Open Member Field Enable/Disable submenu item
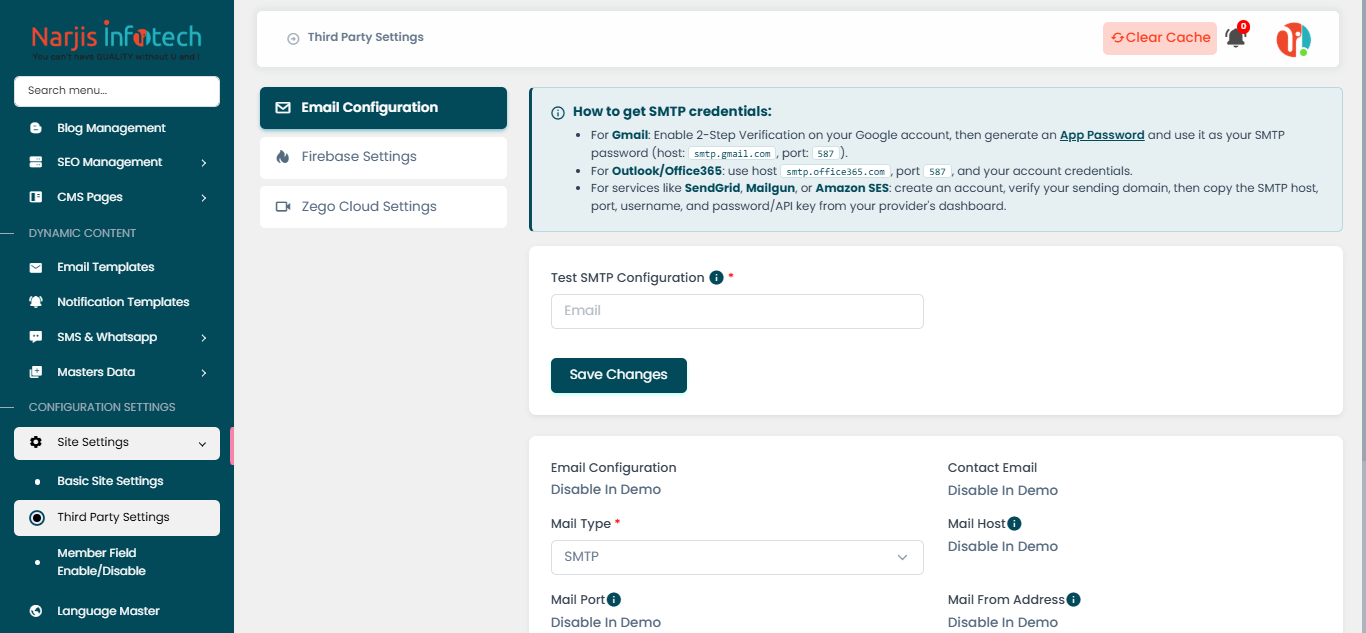 point(117,562)
